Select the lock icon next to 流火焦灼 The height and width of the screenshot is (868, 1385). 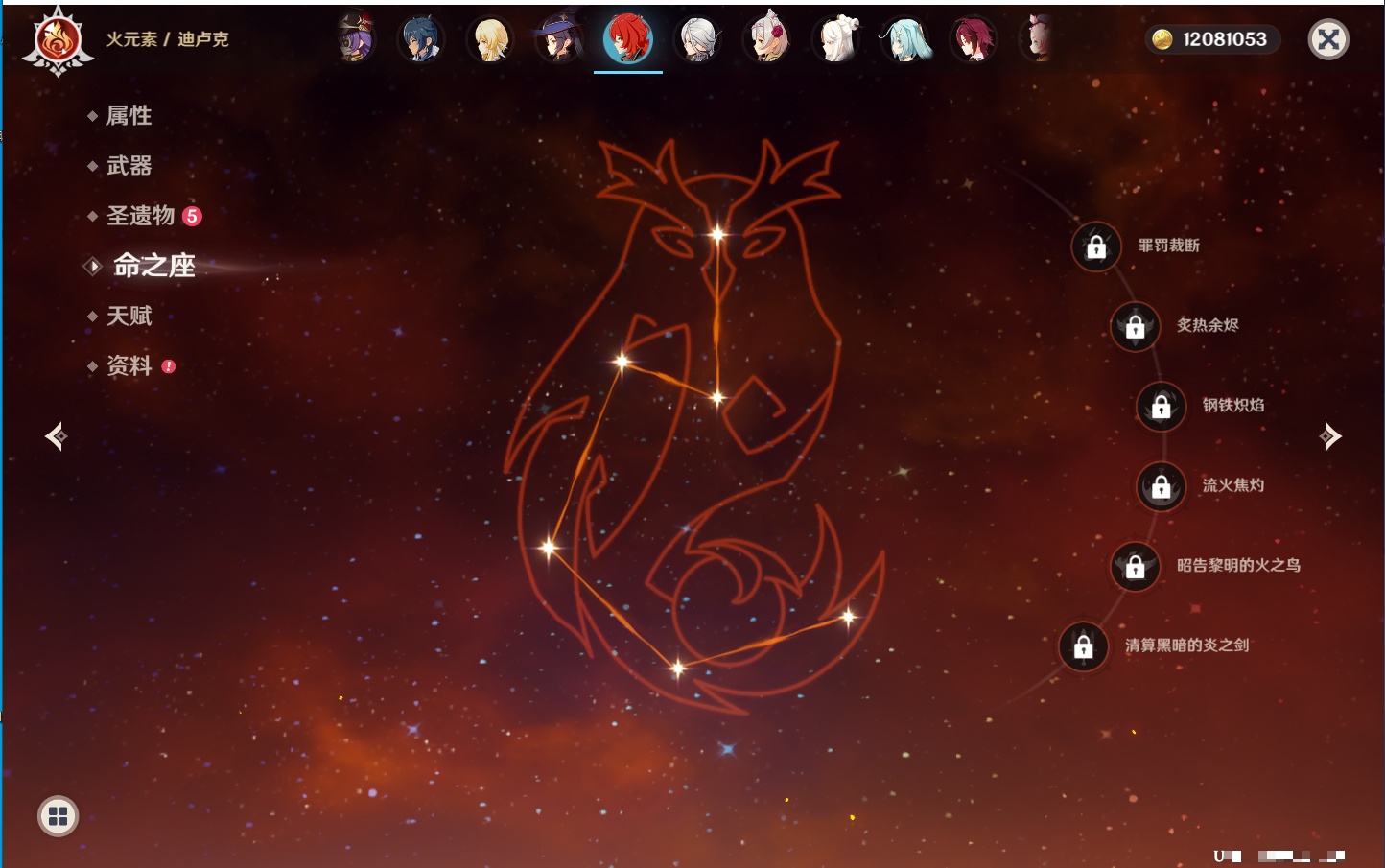(1162, 486)
